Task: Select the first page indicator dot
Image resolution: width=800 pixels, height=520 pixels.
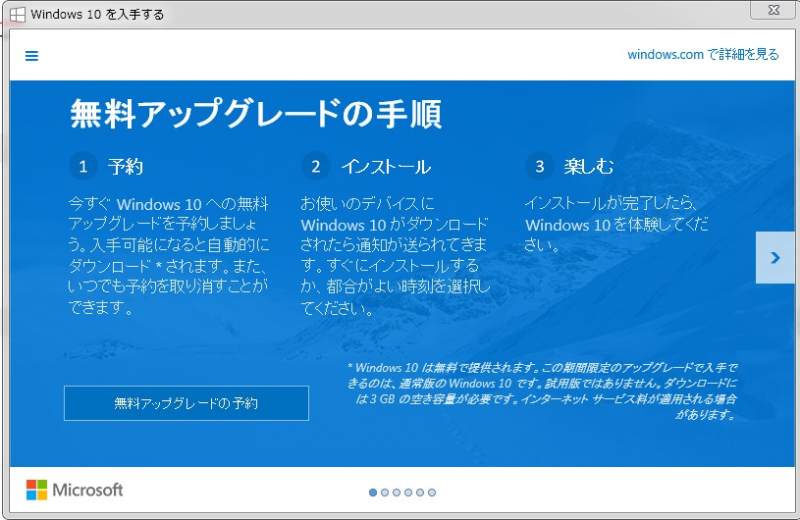Action: (x=373, y=492)
